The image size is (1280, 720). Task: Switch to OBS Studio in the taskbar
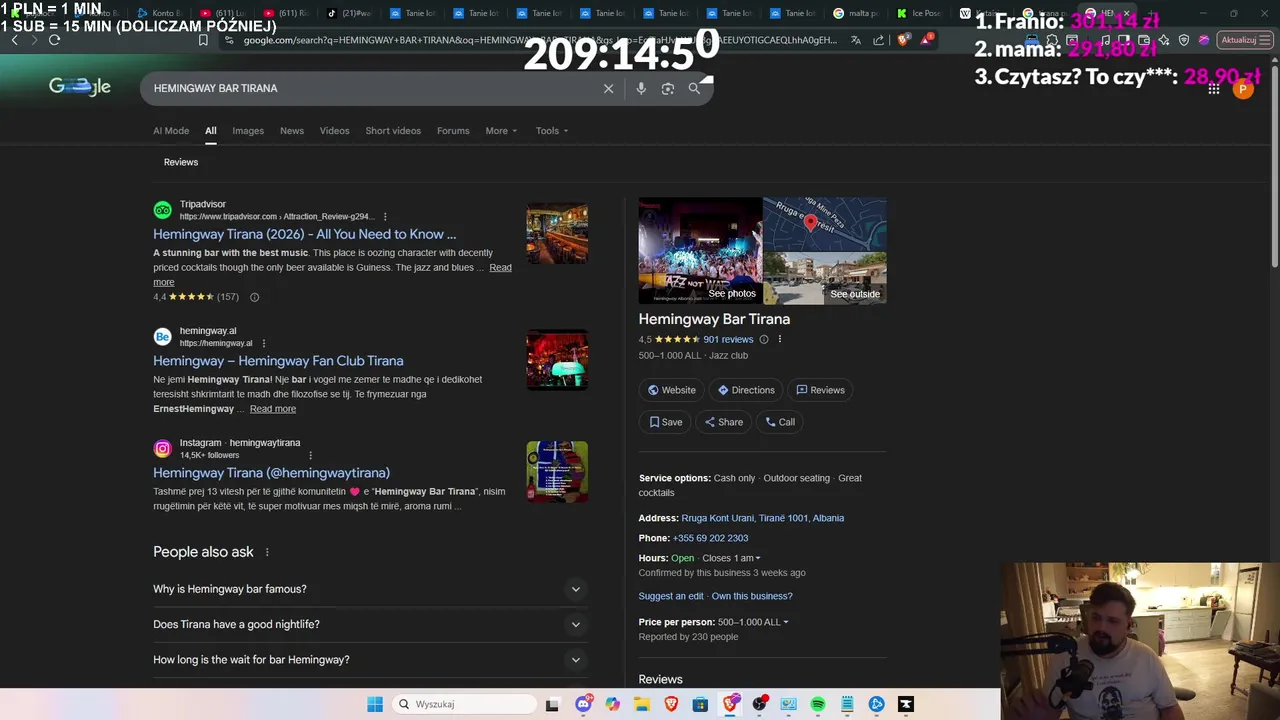pyautogui.click(x=759, y=704)
